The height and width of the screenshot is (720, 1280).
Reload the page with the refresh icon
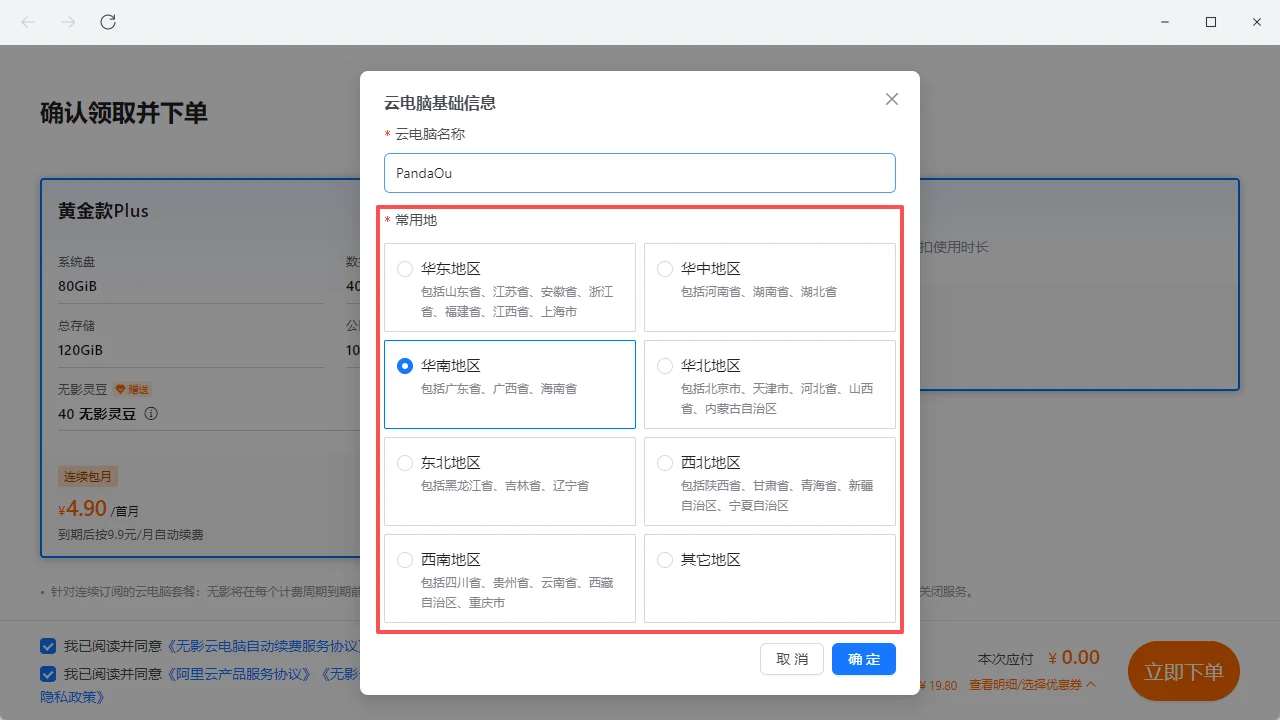(108, 22)
